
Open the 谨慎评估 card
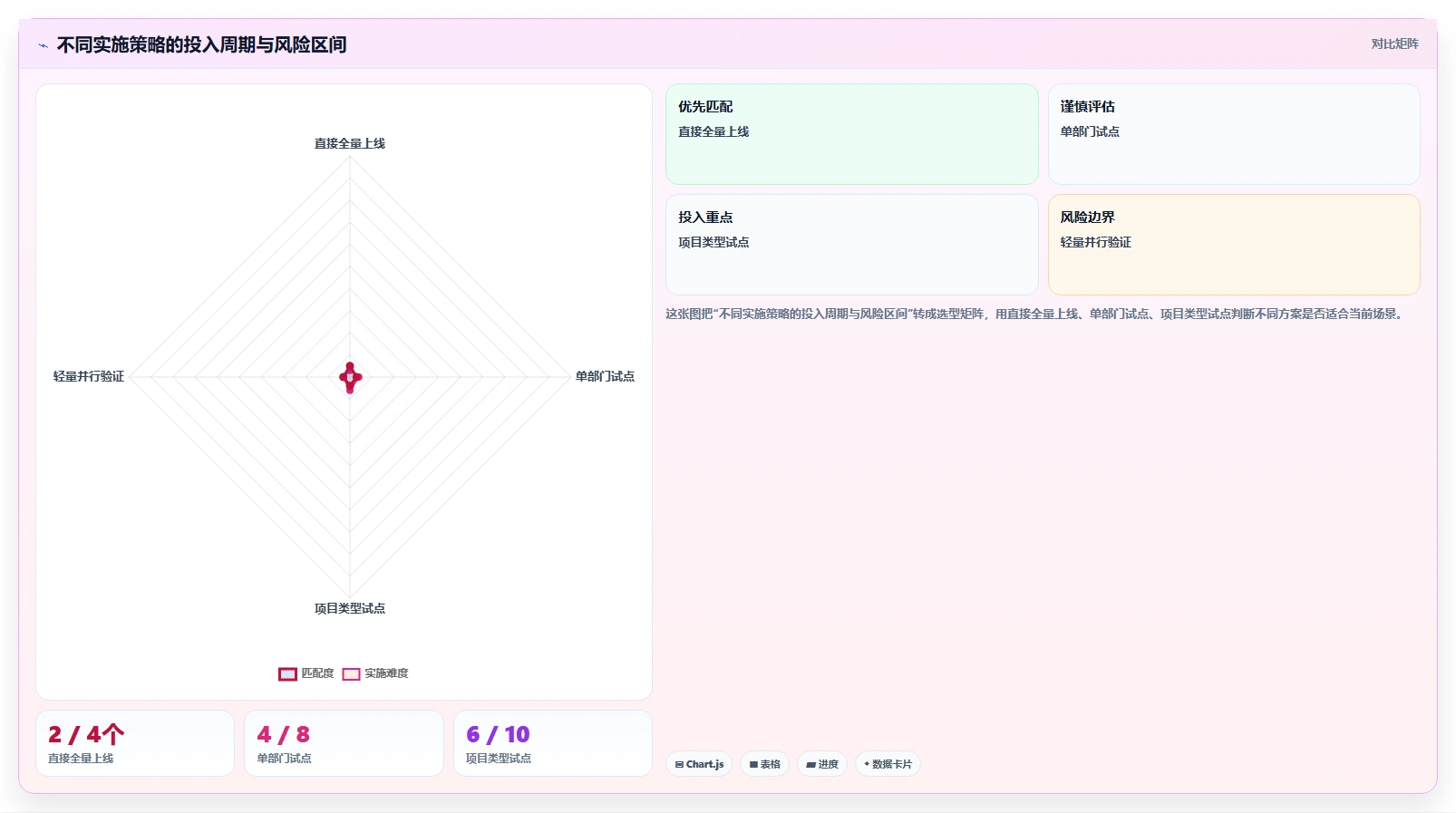1234,134
